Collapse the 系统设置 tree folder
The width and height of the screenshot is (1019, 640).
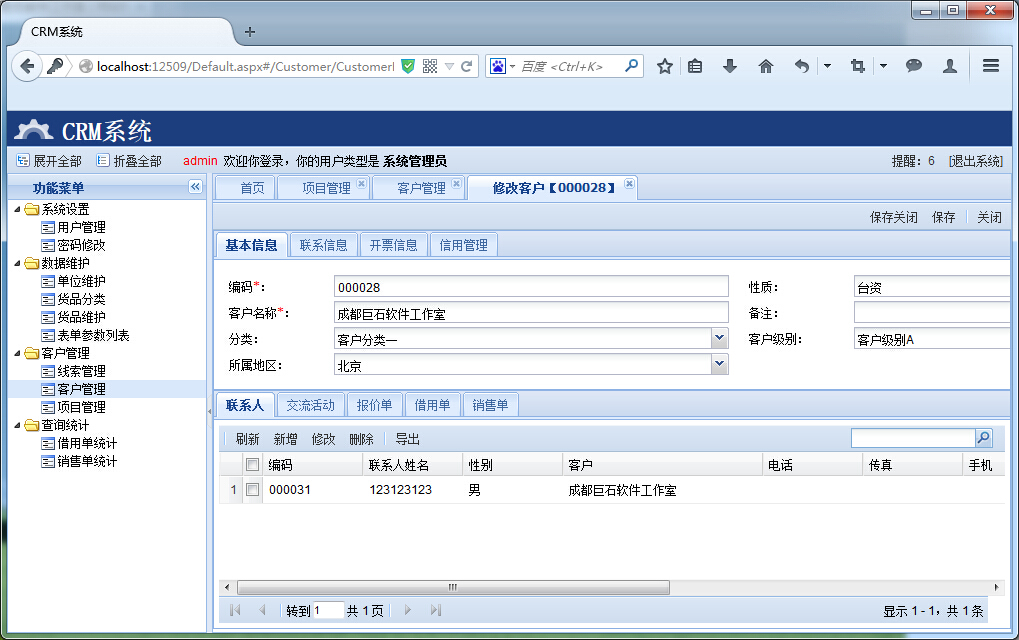(x=17, y=209)
